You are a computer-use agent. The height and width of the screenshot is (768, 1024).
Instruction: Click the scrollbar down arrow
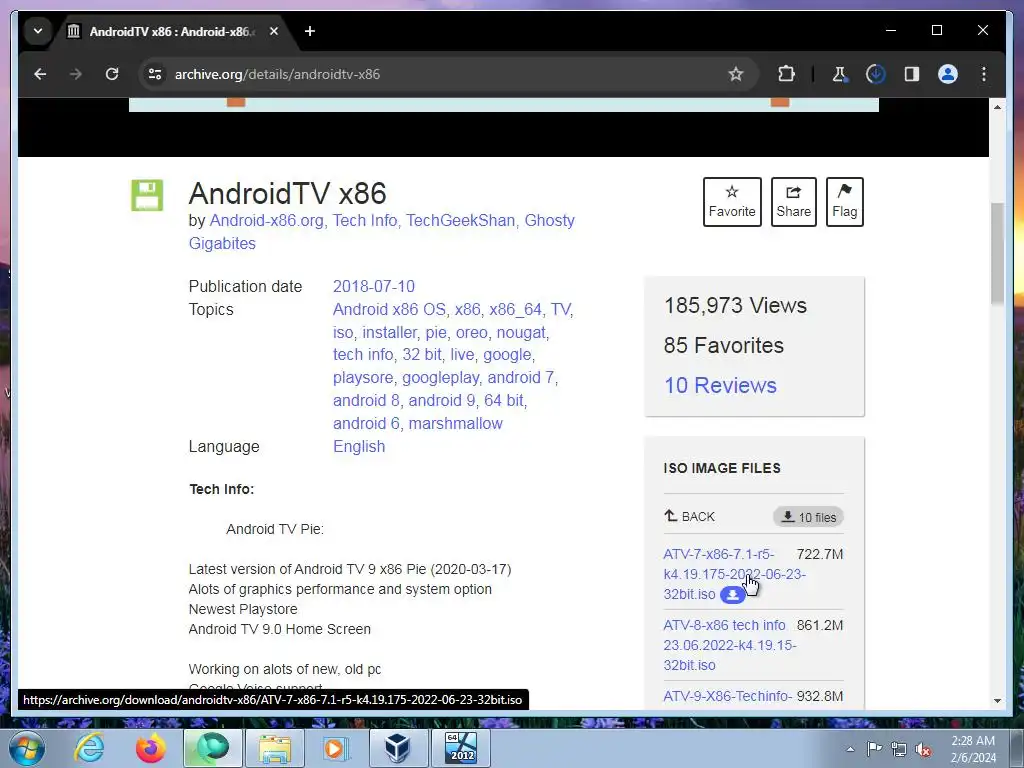click(x=997, y=701)
